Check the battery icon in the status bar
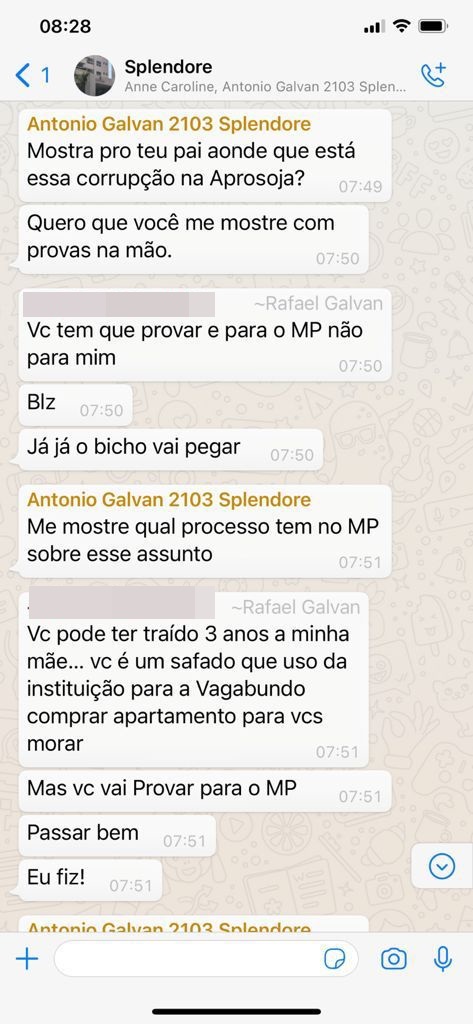Screen dimensions: 473x1024 click(432, 26)
